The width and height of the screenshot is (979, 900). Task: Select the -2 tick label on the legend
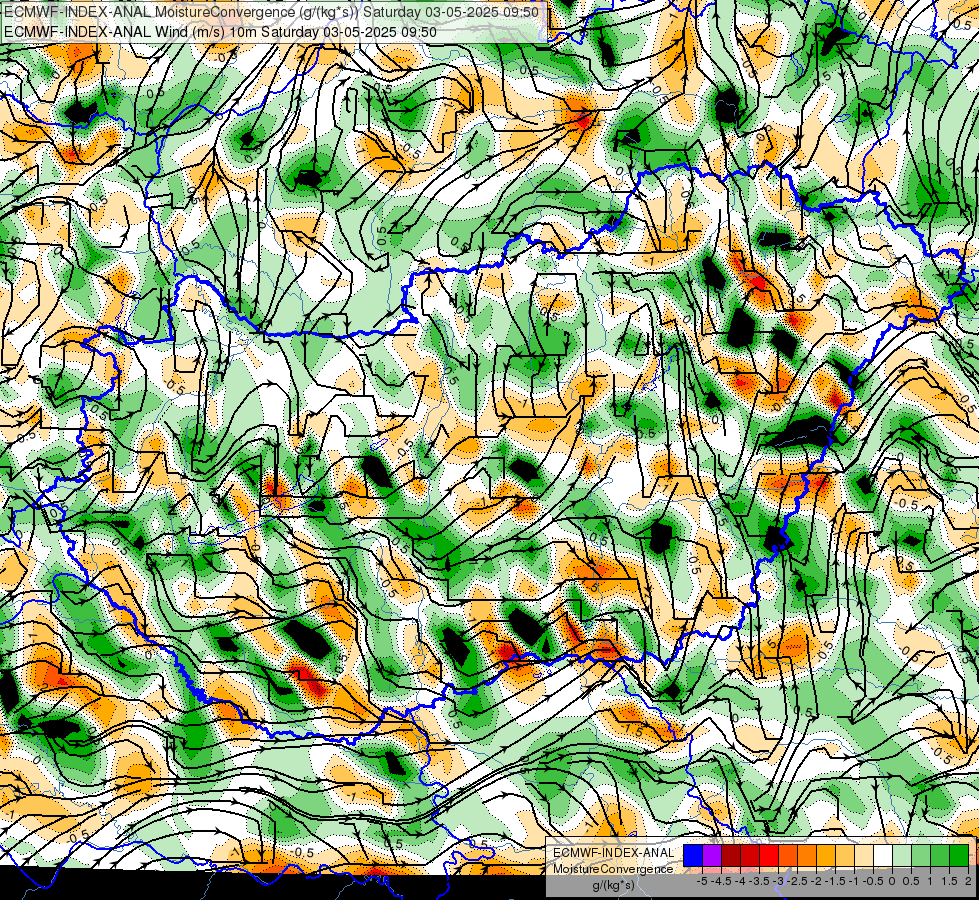817,881
